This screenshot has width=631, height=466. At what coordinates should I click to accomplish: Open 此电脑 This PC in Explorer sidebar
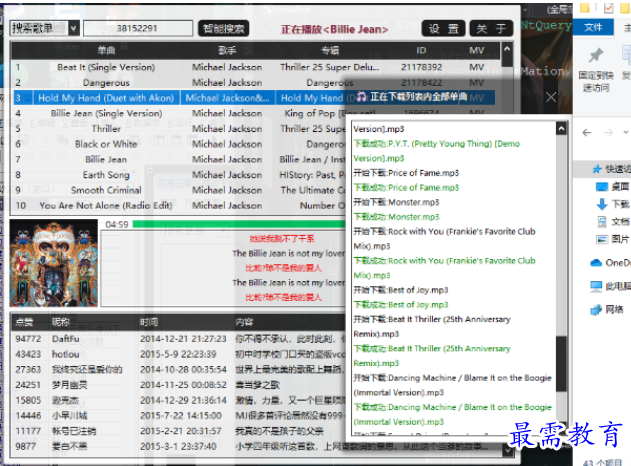click(610, 286)
